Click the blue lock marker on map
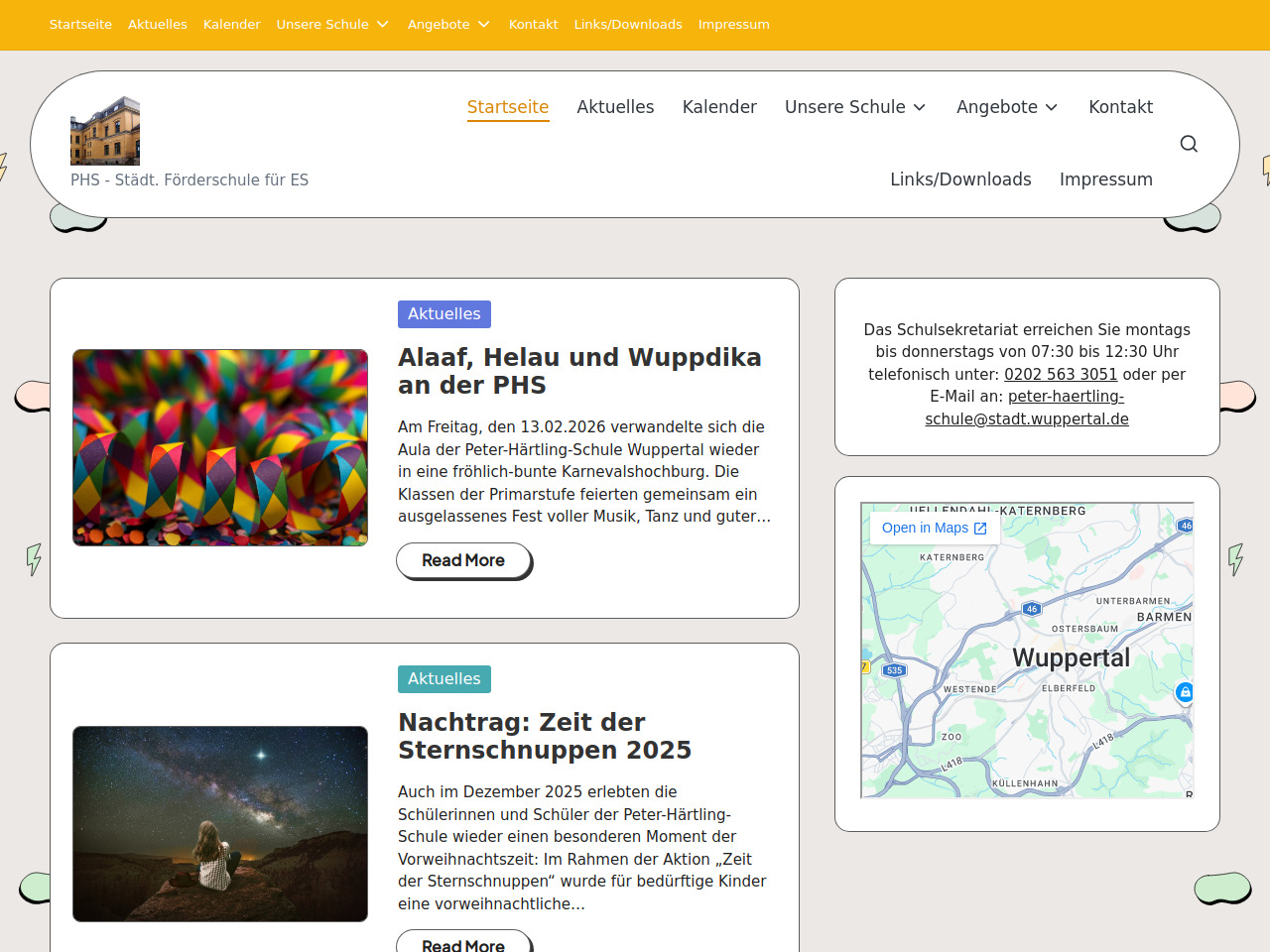Image resolution: width=1270 pixels, height=952 pixels. 1184,692
